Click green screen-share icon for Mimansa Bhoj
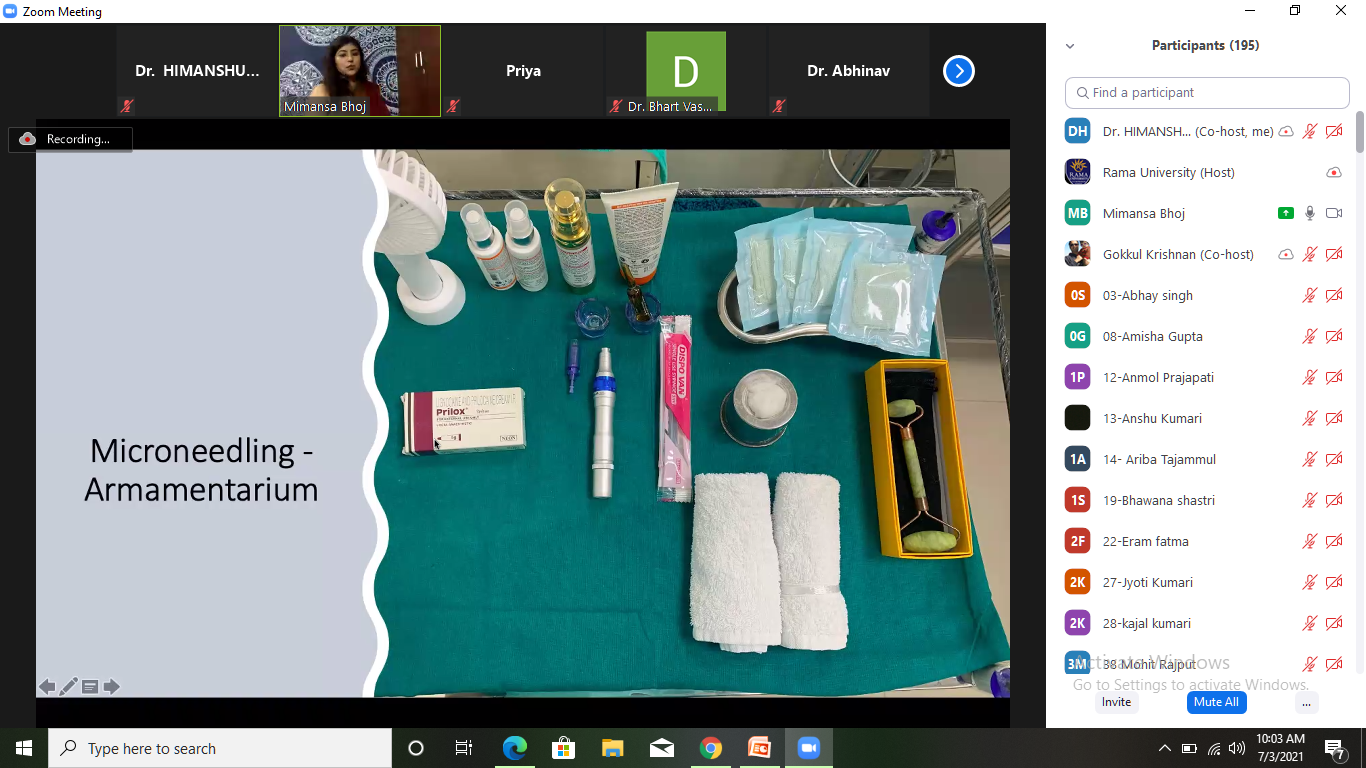This screenshot has width=1366, height=768. point(1286,213)
